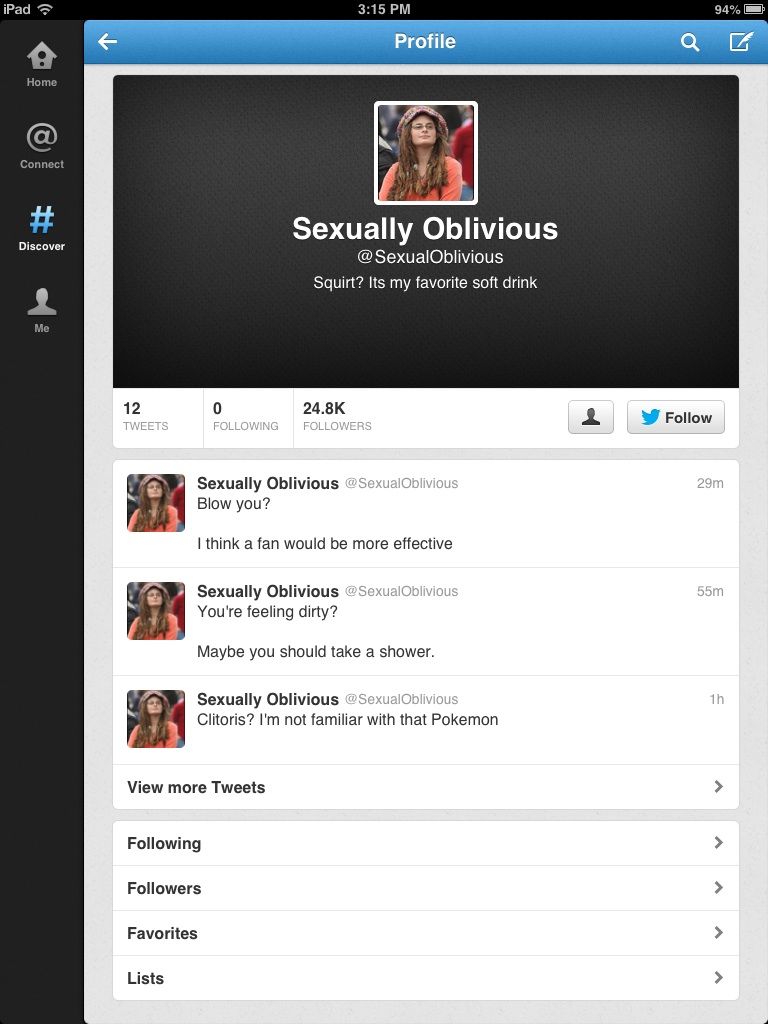Open user actions person-icon button

[591, 417]
